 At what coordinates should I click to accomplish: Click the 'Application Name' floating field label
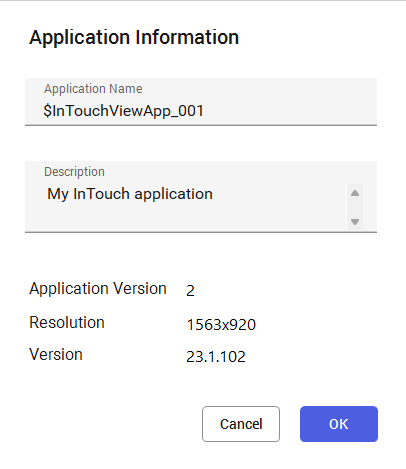pyautogui.click(x=93, y=89)
